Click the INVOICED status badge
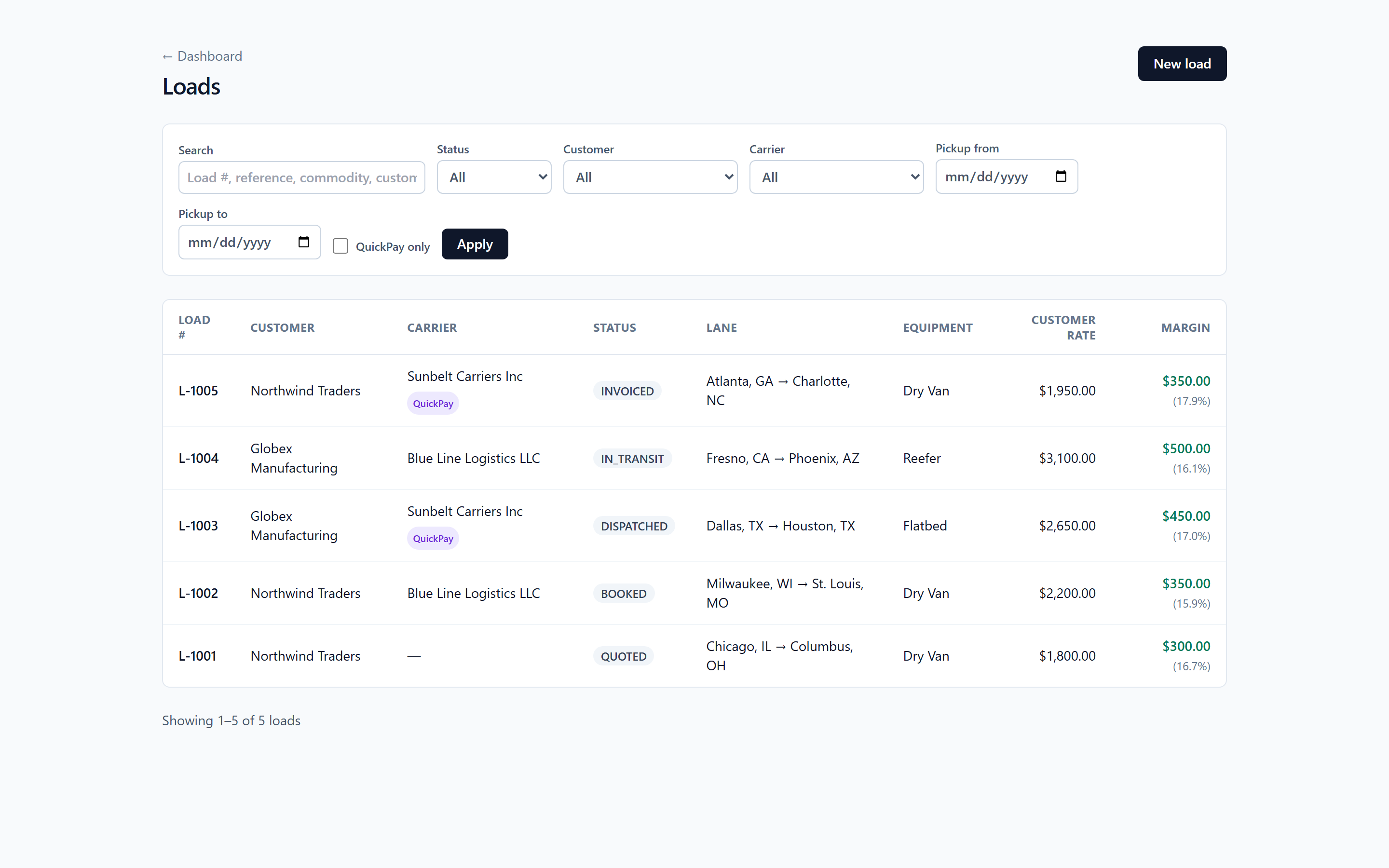Viewport: 1389px width, 868px height. pyautogui.click(x=627, y=391)
